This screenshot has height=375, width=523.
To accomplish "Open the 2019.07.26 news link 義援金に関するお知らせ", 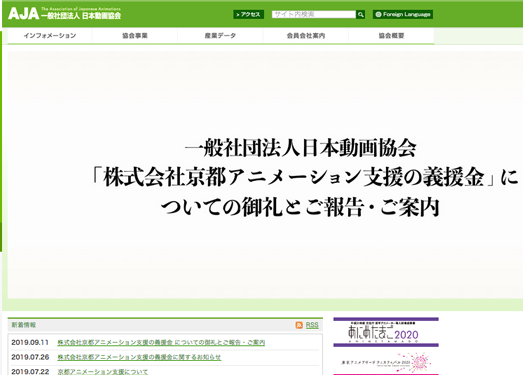I will click(139, 357).
